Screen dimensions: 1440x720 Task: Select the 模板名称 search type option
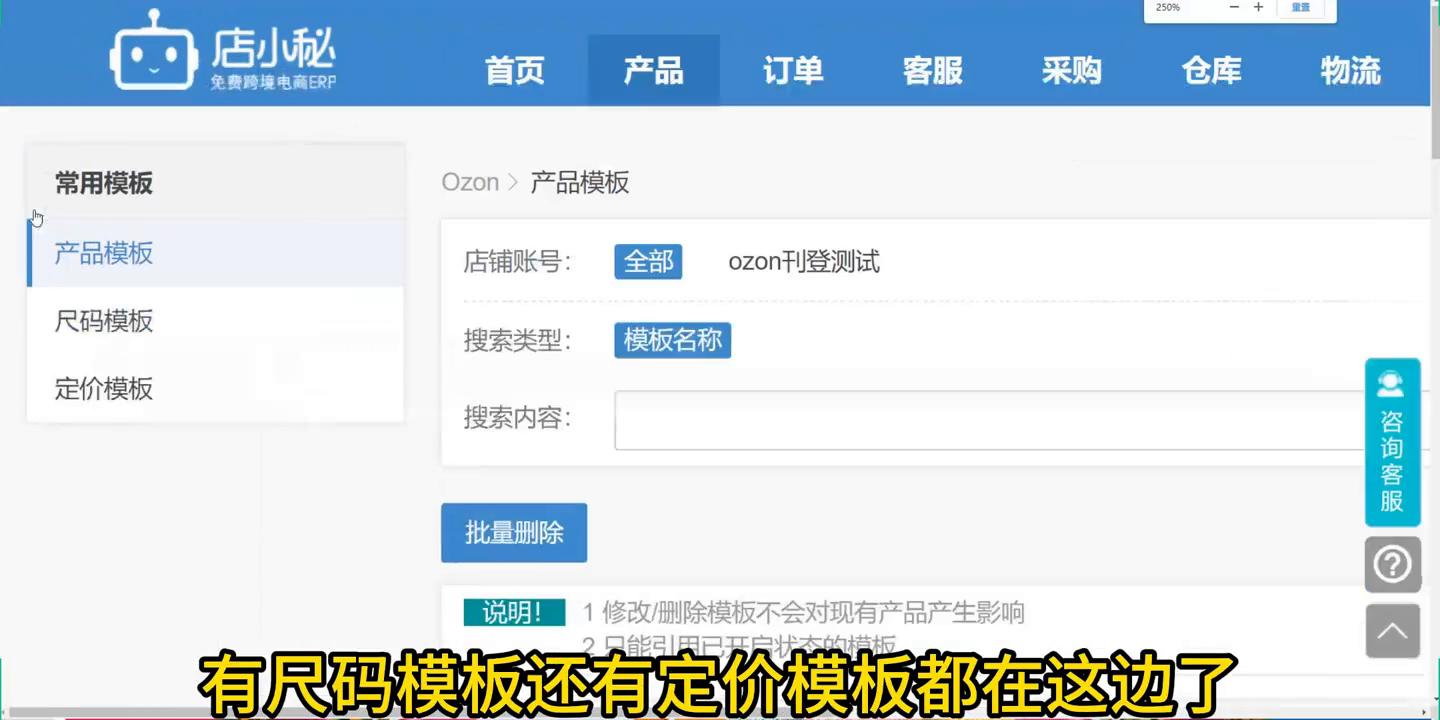click(672, 340)
